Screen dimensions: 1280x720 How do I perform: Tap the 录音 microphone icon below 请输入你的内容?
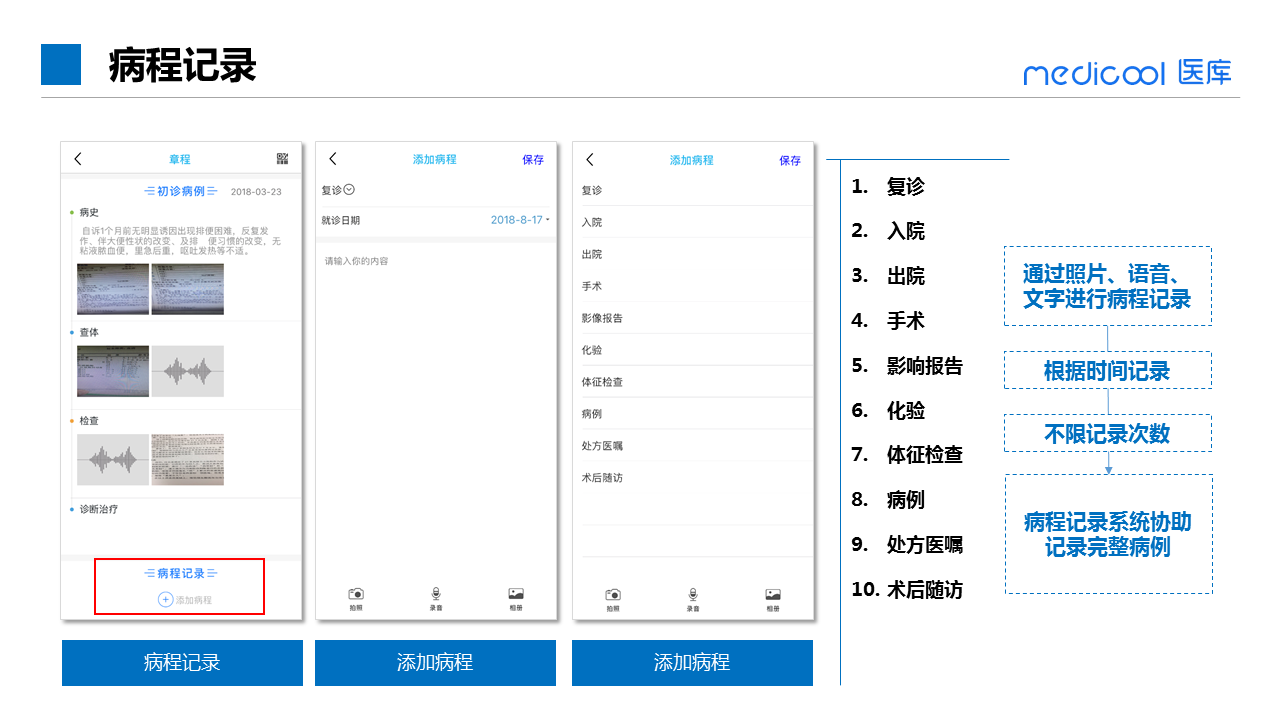[436, 595]
